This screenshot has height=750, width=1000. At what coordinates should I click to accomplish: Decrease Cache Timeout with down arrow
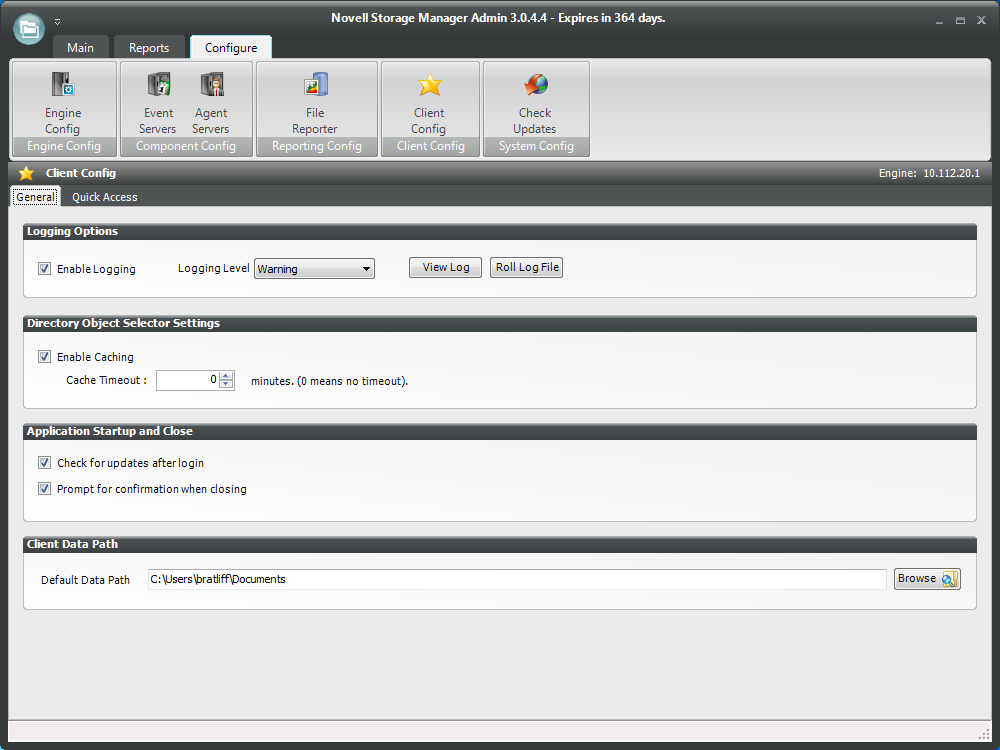click(226, 385)
